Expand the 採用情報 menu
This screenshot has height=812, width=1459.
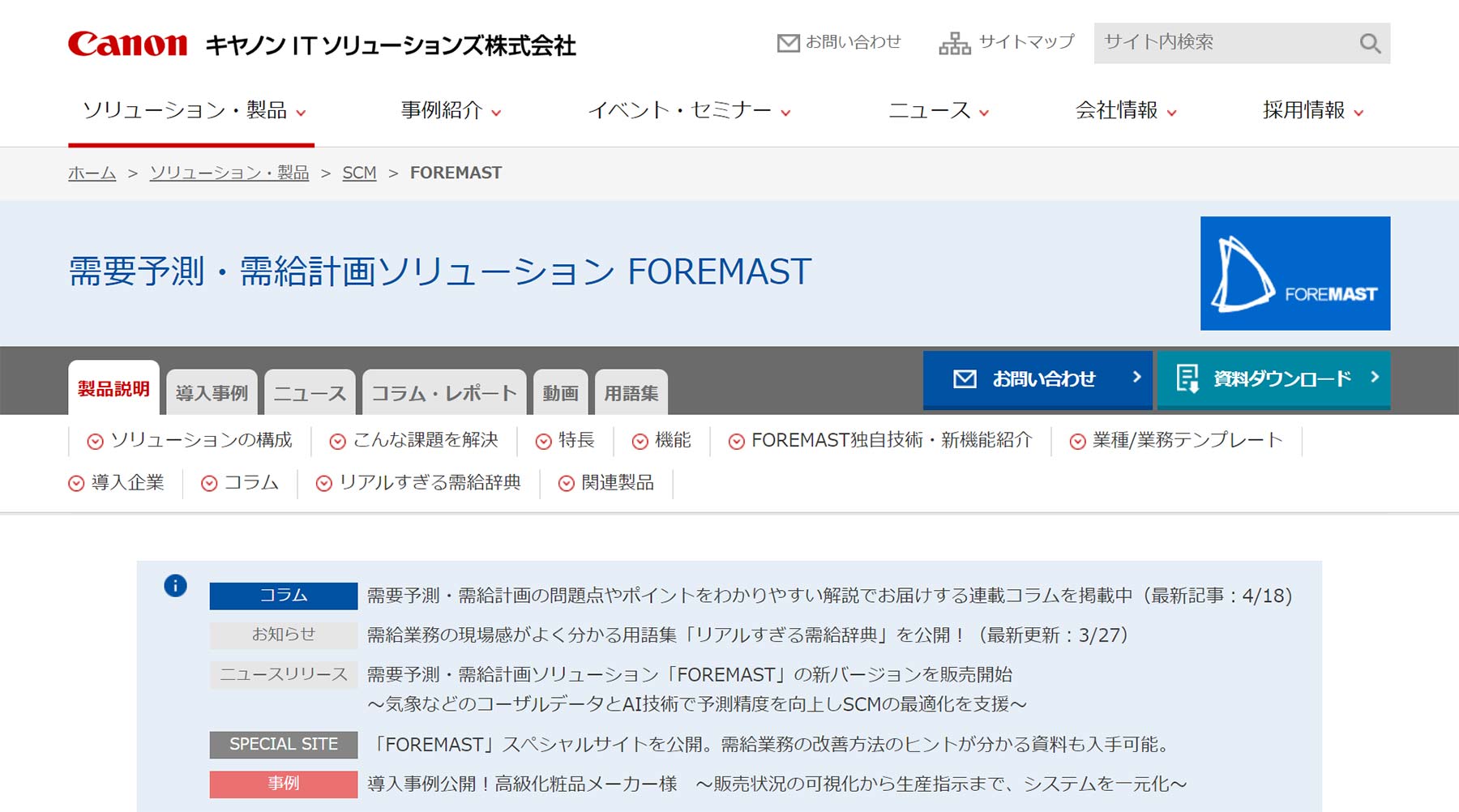(x=1312, y=110)
